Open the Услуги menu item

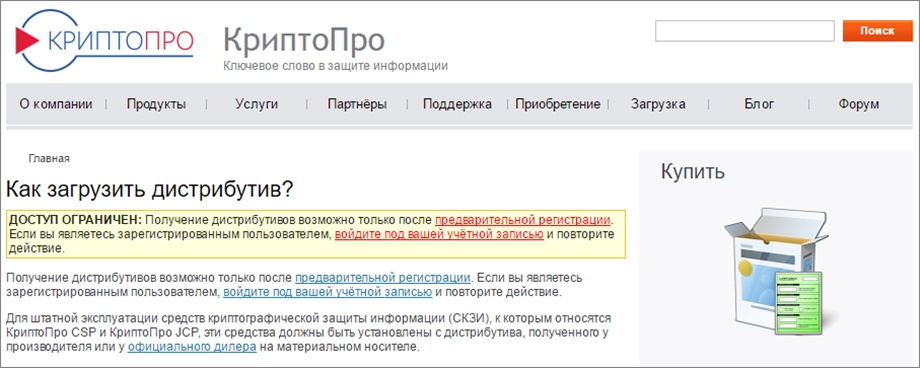(256, 104)
